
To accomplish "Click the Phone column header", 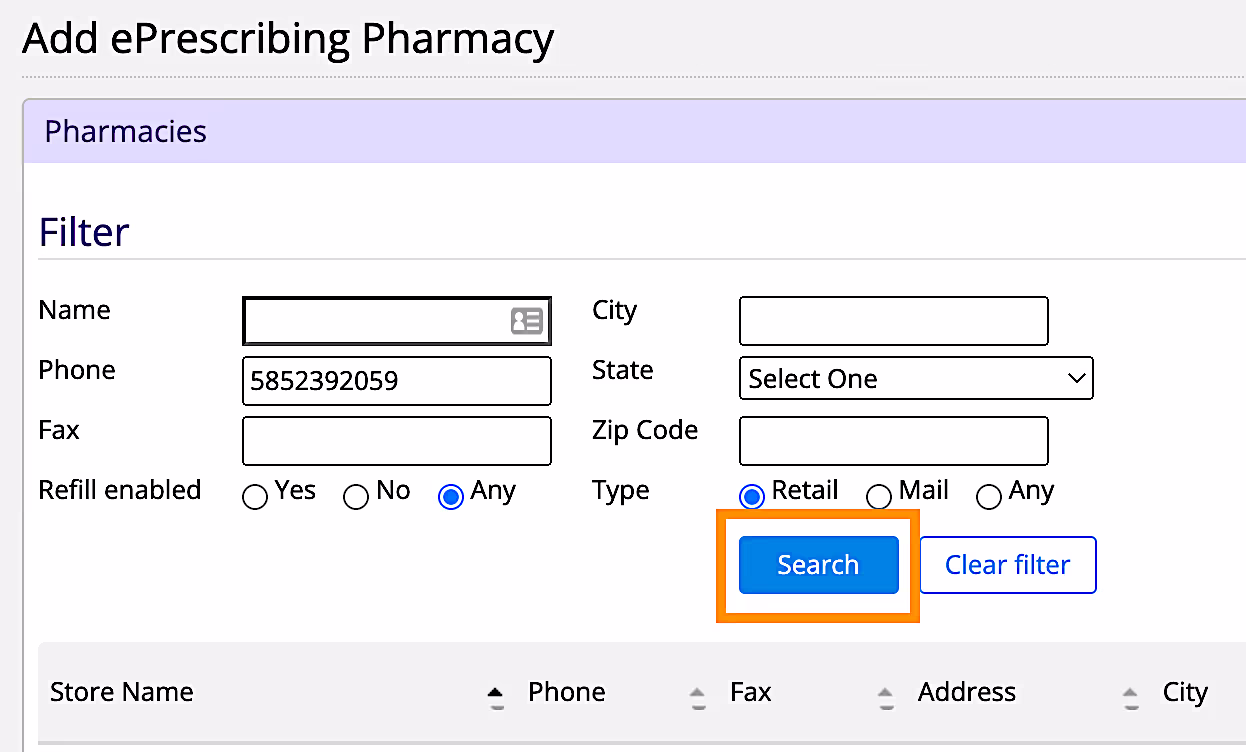I will click(x=567, y=692).
